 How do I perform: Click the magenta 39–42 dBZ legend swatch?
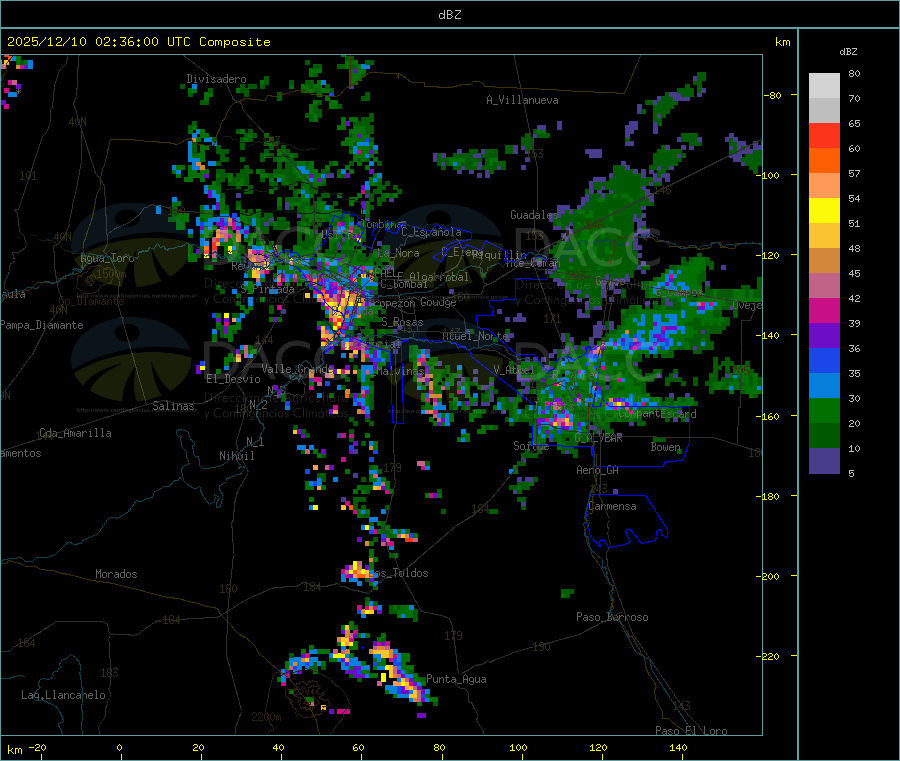point(824,310)
